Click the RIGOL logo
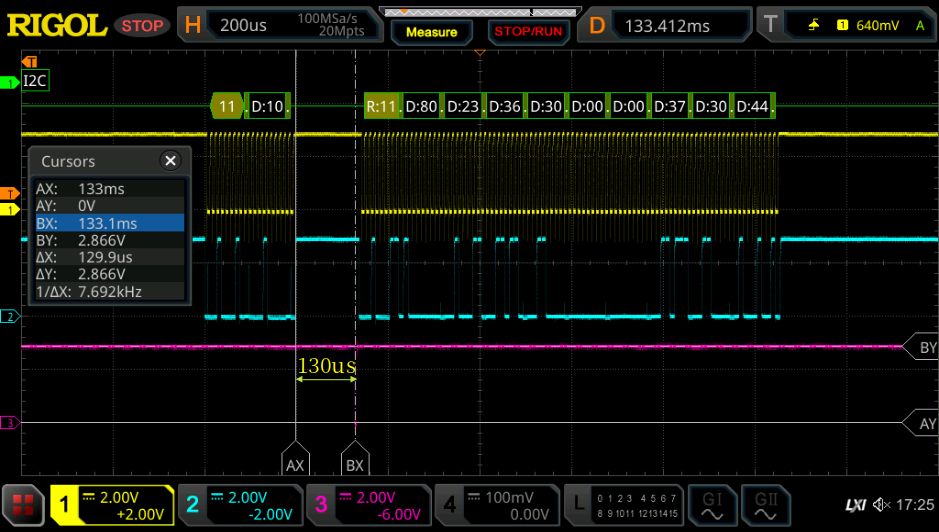Screen dimensions: 939x532 tap(56, 25)
